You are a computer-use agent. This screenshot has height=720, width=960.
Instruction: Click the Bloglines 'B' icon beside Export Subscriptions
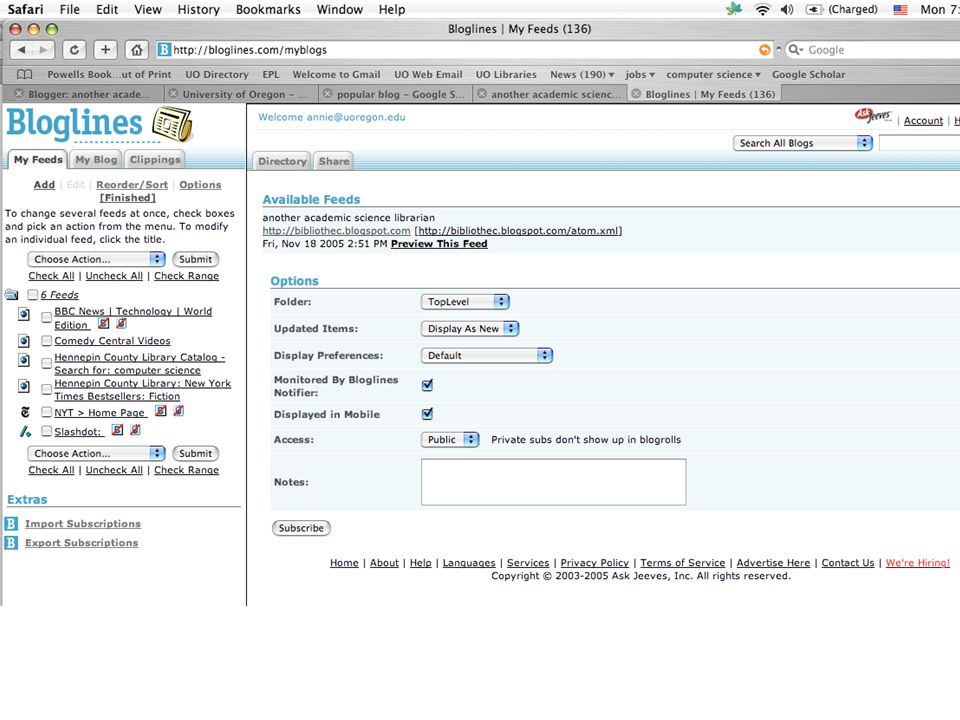pyautogui.click(x=12, y=542)
